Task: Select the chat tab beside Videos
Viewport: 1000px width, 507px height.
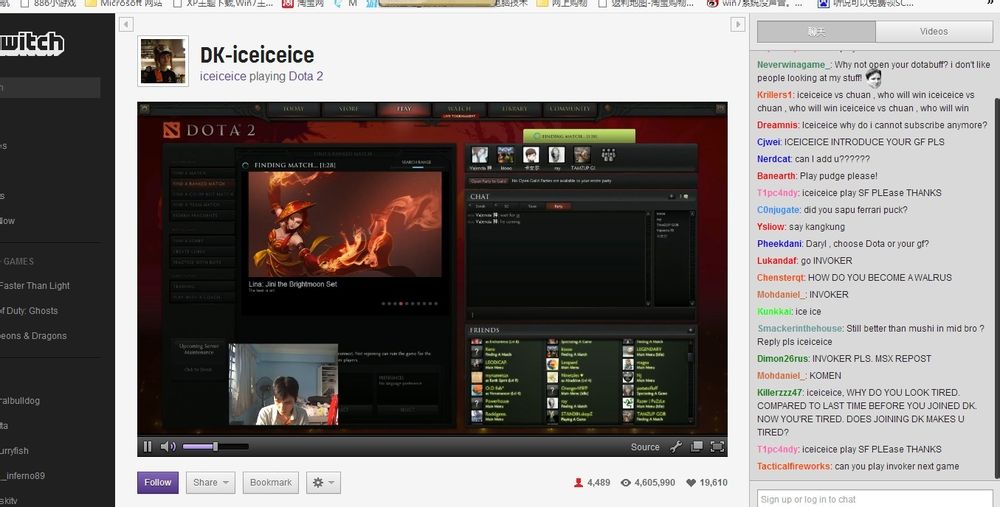Action: [816, 31]
